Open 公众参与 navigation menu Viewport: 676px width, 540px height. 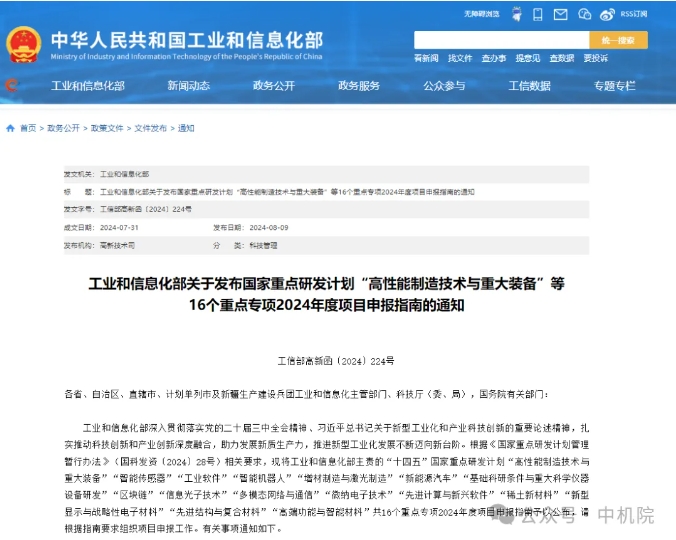point(444,86)
